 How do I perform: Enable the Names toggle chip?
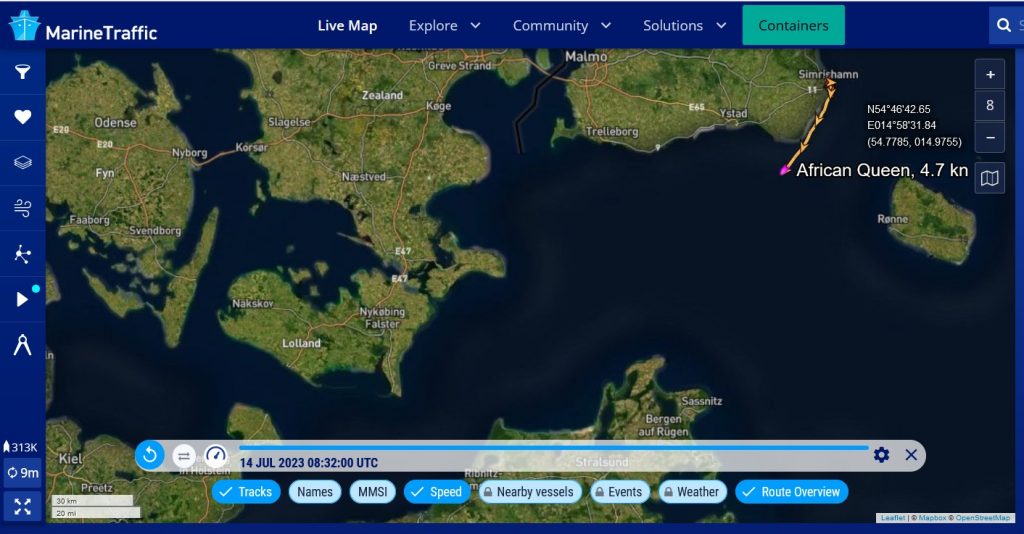(x=314, y=492)
